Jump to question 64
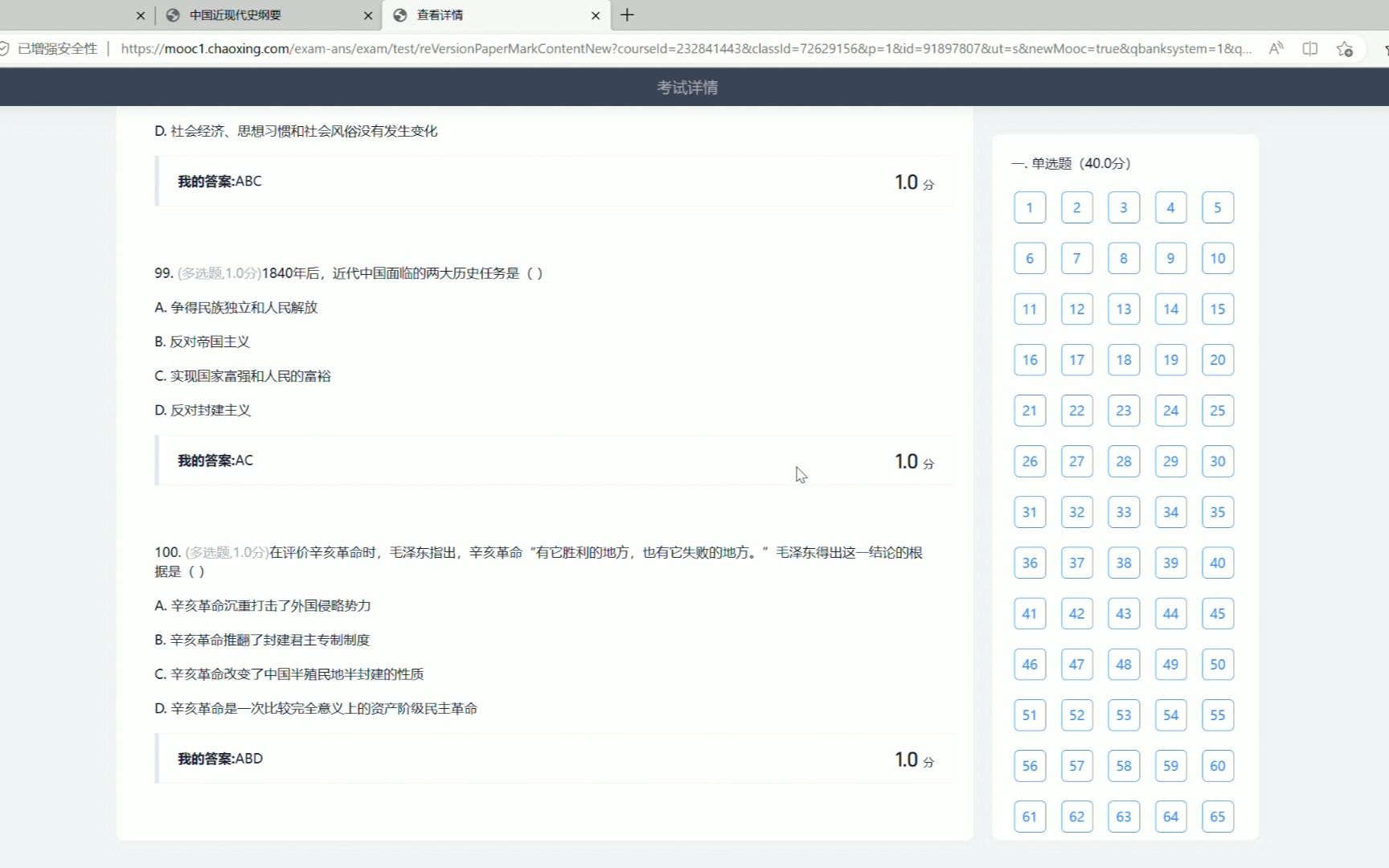1389x868 pixels. click(1170, 817)
